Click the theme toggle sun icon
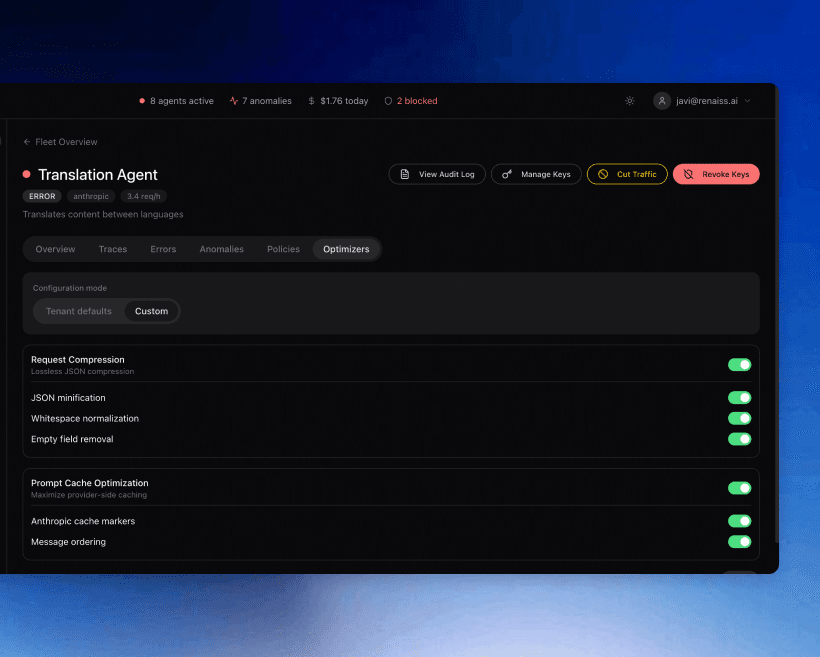Viewport: 820px width, 657px height. 629,101
